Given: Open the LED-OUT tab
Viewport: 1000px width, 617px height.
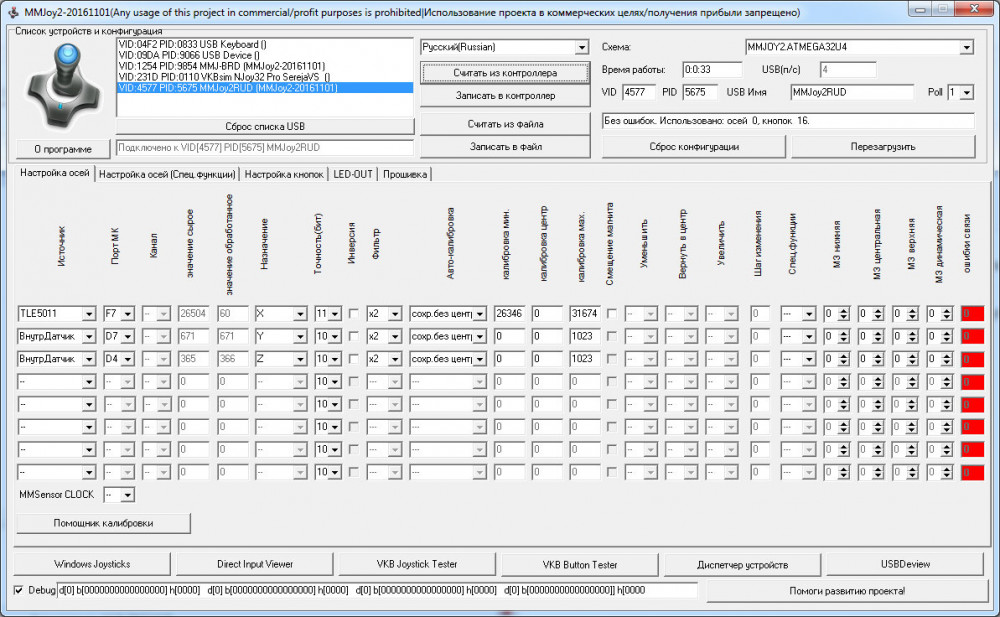Looking at the screenshot, I should pyautogui.click(x=353, y=174).
